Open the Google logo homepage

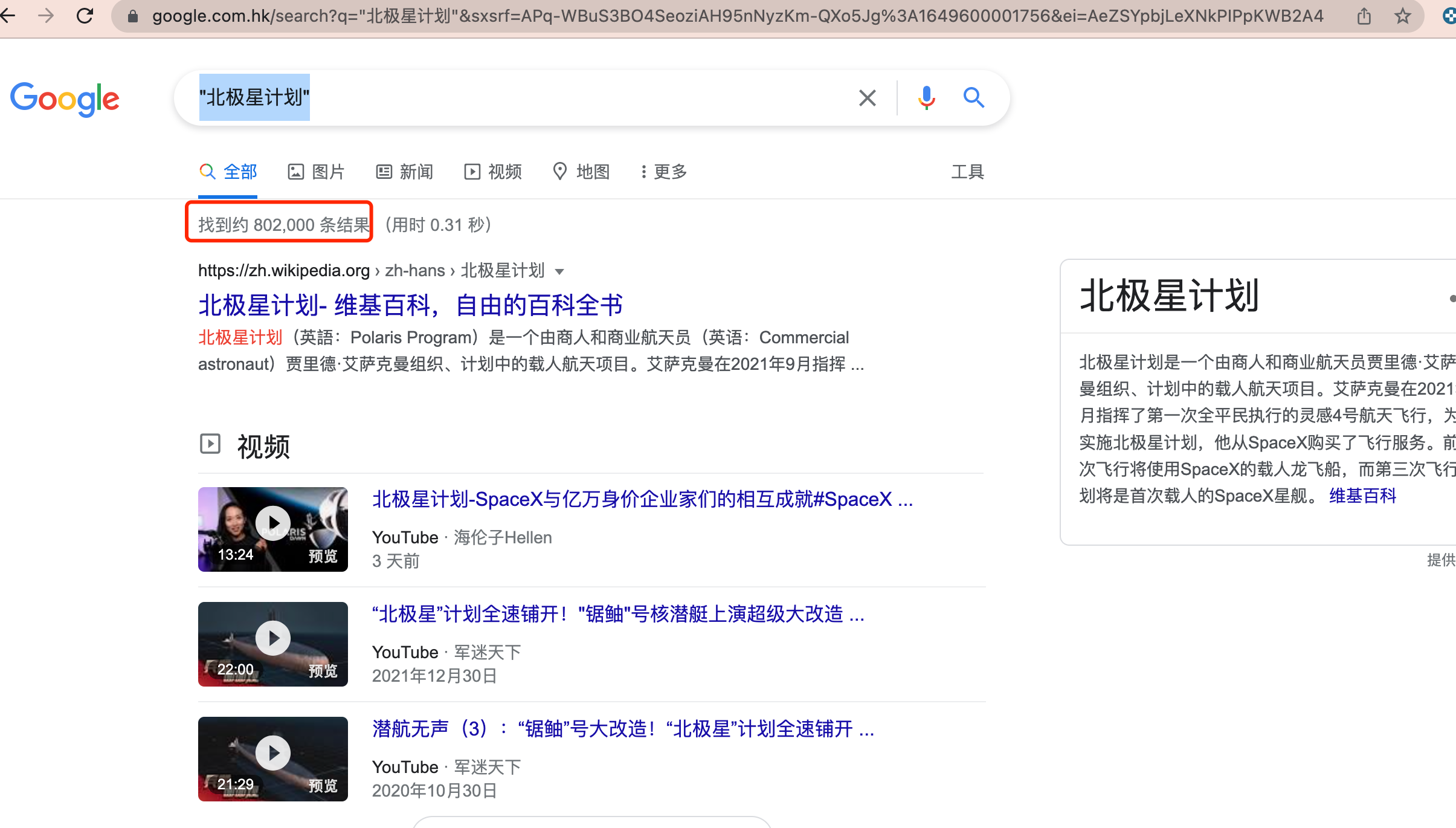(65, 99)
